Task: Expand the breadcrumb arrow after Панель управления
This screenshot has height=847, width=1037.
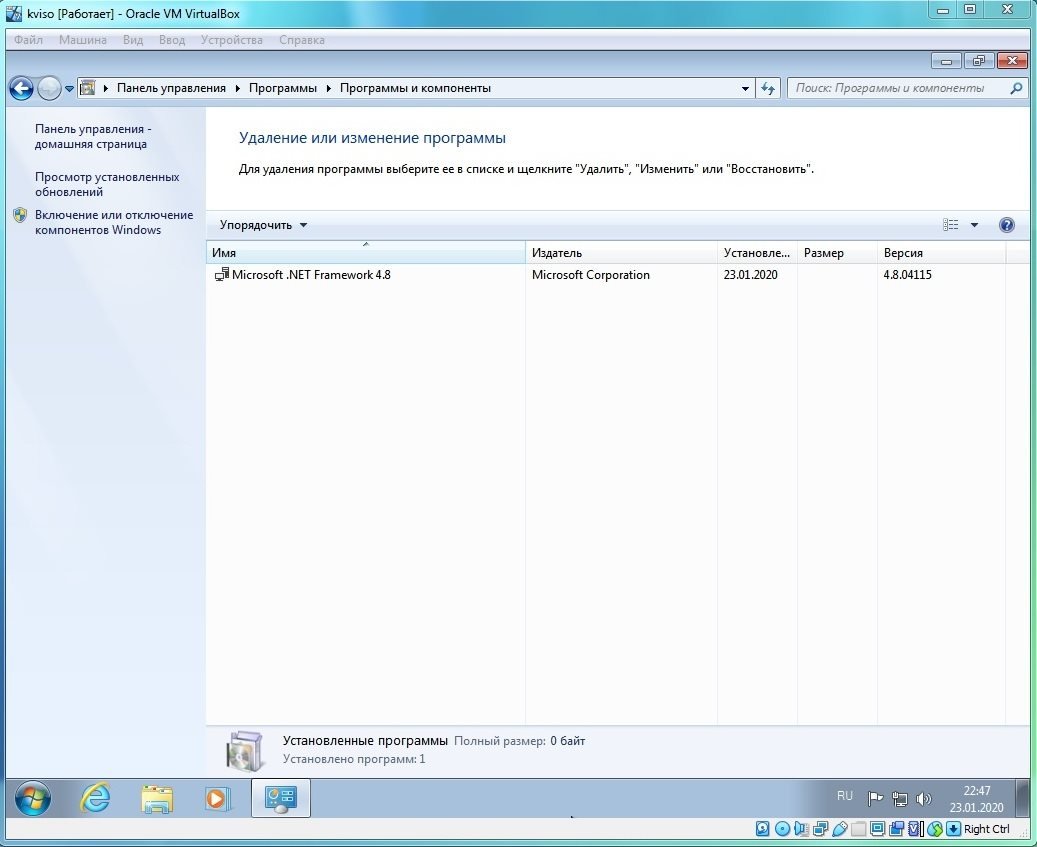Action: (x=237, y=88)
